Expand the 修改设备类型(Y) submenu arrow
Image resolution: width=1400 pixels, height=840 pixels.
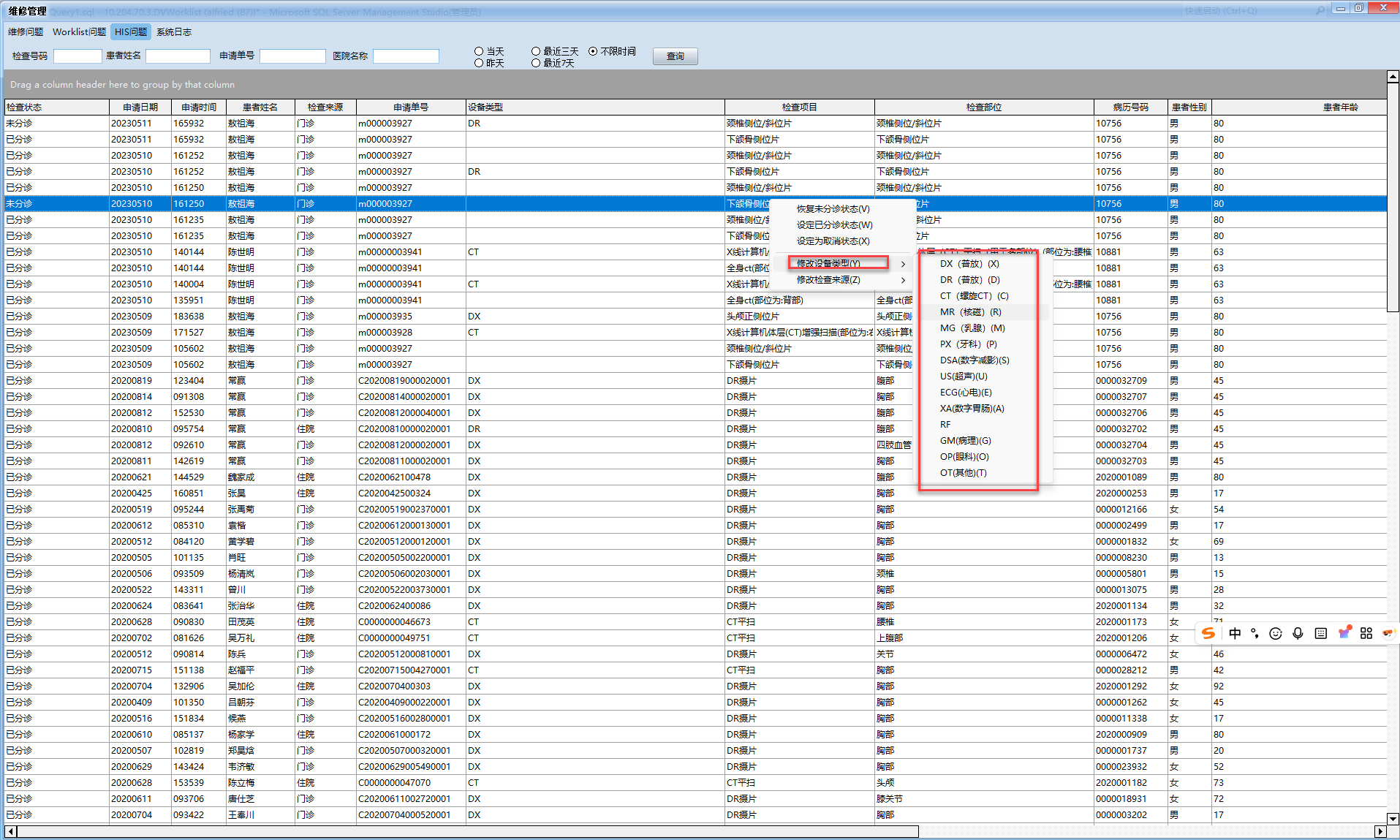click(903, 264)
